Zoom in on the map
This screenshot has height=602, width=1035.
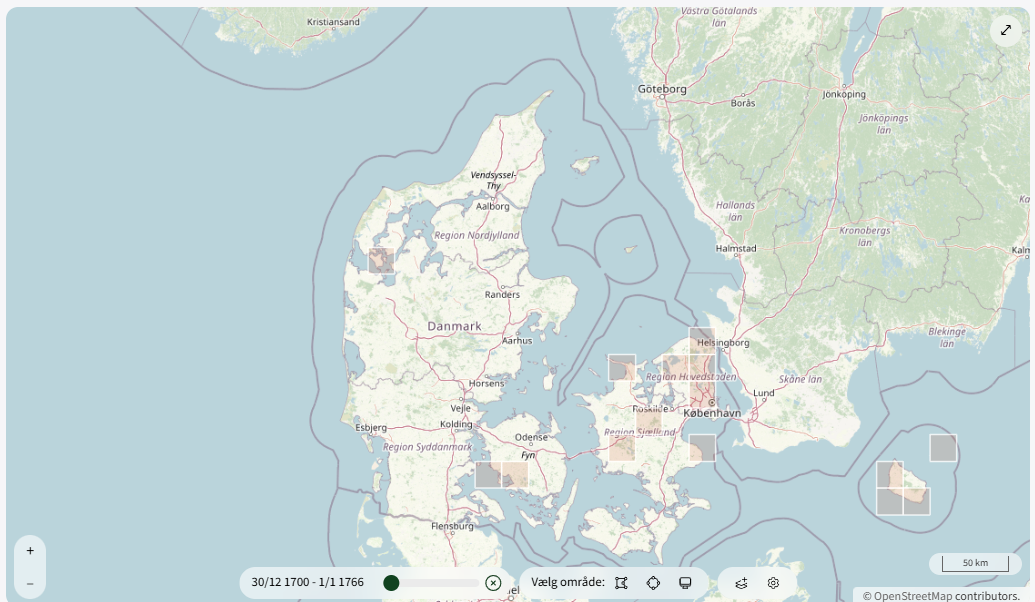coord(30,550)
